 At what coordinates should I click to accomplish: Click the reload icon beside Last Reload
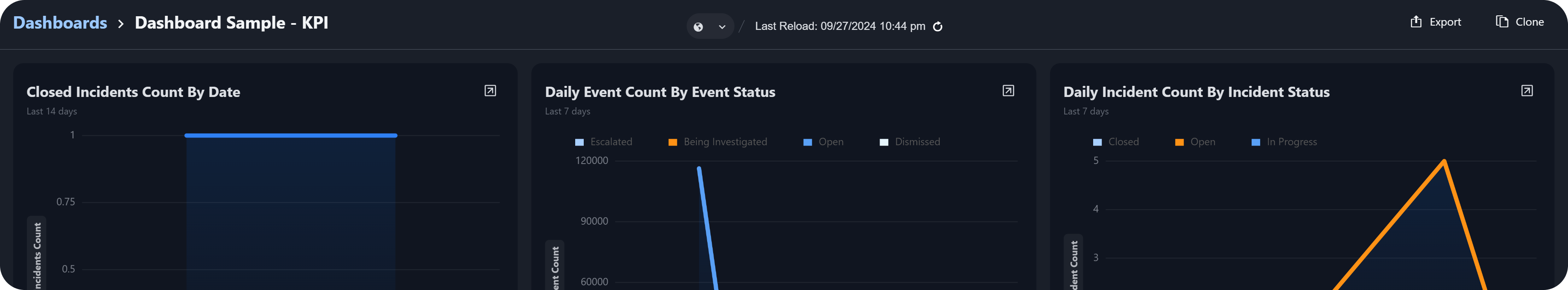(938, 26)
